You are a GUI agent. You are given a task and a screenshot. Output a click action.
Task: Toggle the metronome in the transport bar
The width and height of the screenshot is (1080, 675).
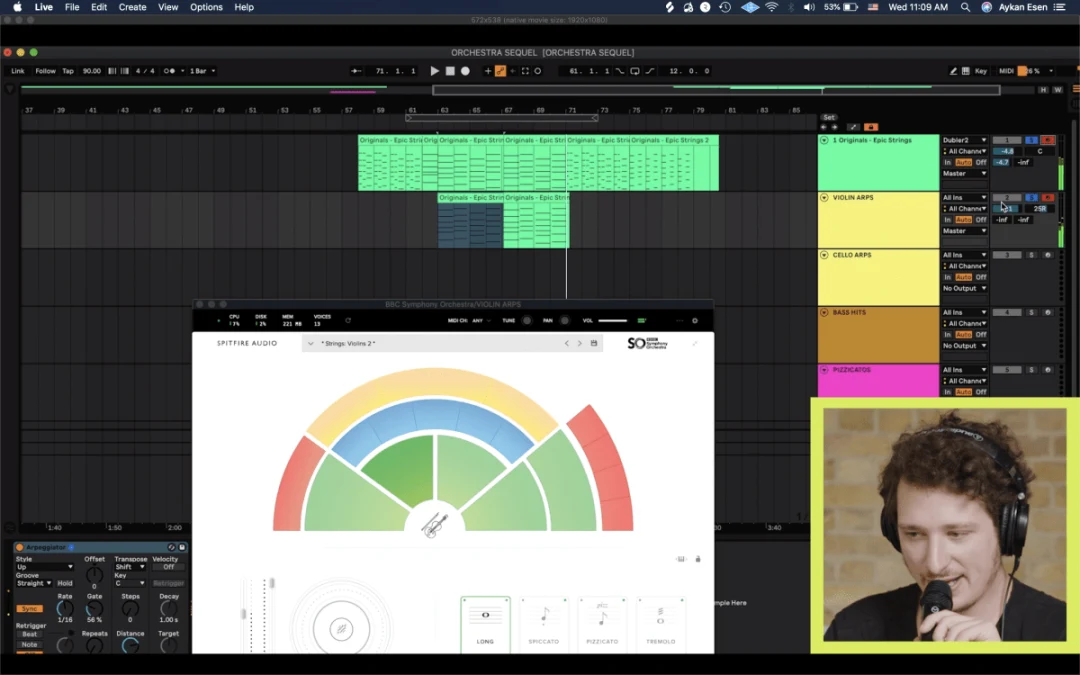coord(169,71)
